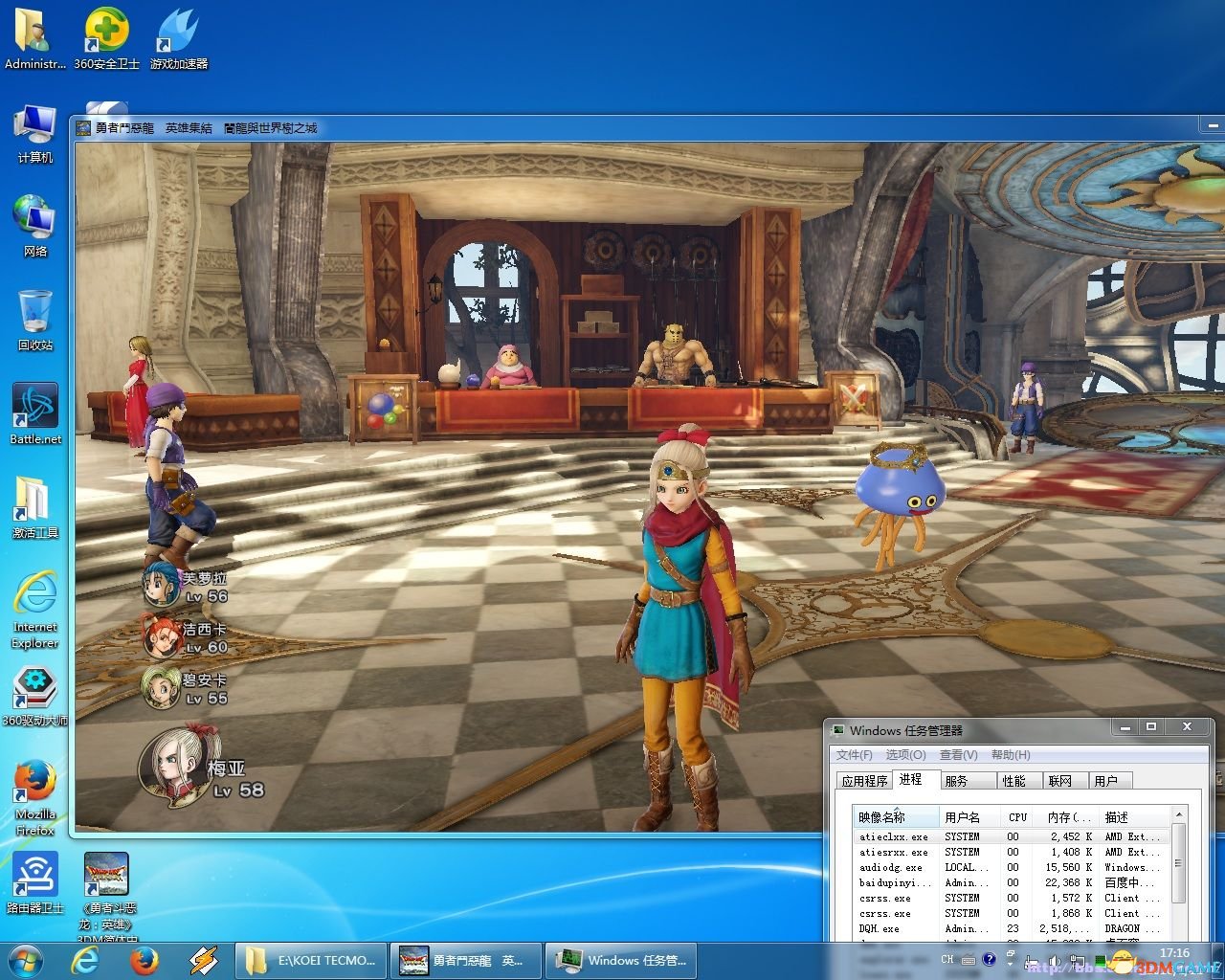Open the 360驱动大师 desktop shortcut
This screenshot has width=1225, height=980.
[34, 696]
